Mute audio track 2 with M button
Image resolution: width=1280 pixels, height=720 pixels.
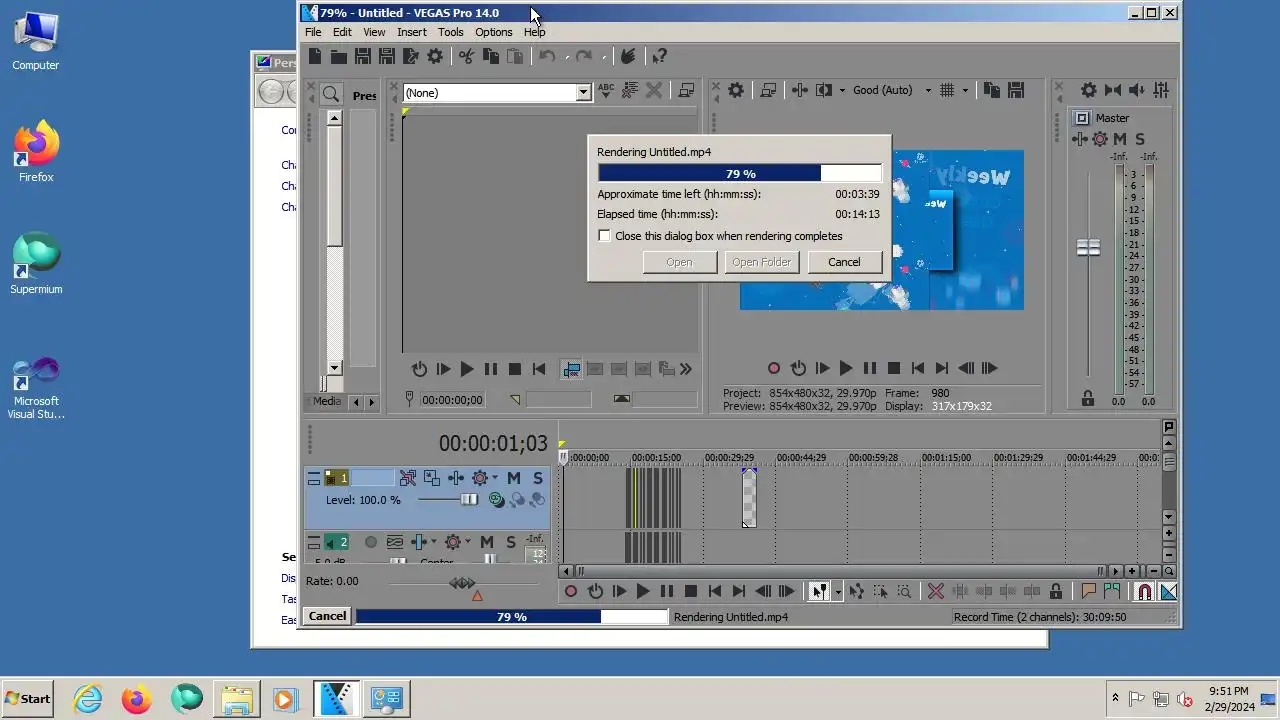coord(487,542)
